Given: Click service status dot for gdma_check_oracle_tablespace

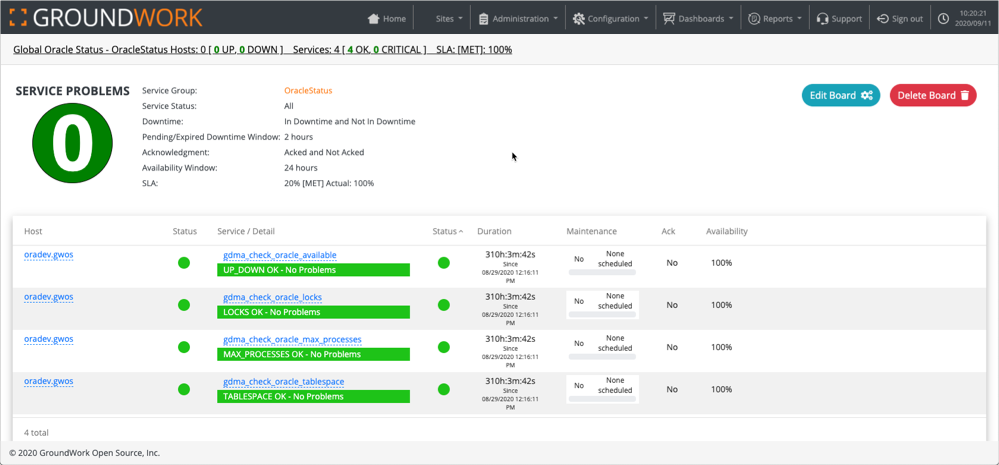Looking at the screenshot, I should pos(444,389).
